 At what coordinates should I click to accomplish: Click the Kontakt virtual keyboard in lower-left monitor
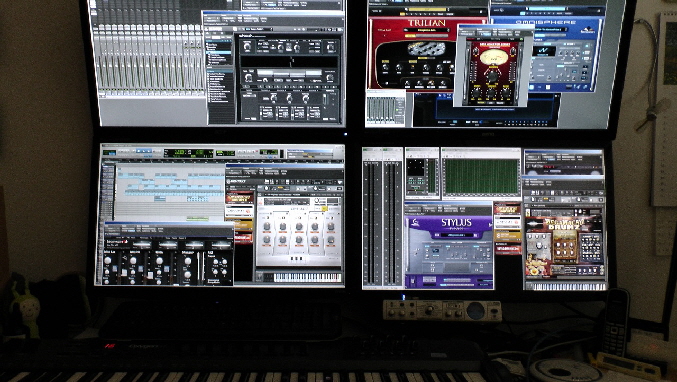pos(307,277)
